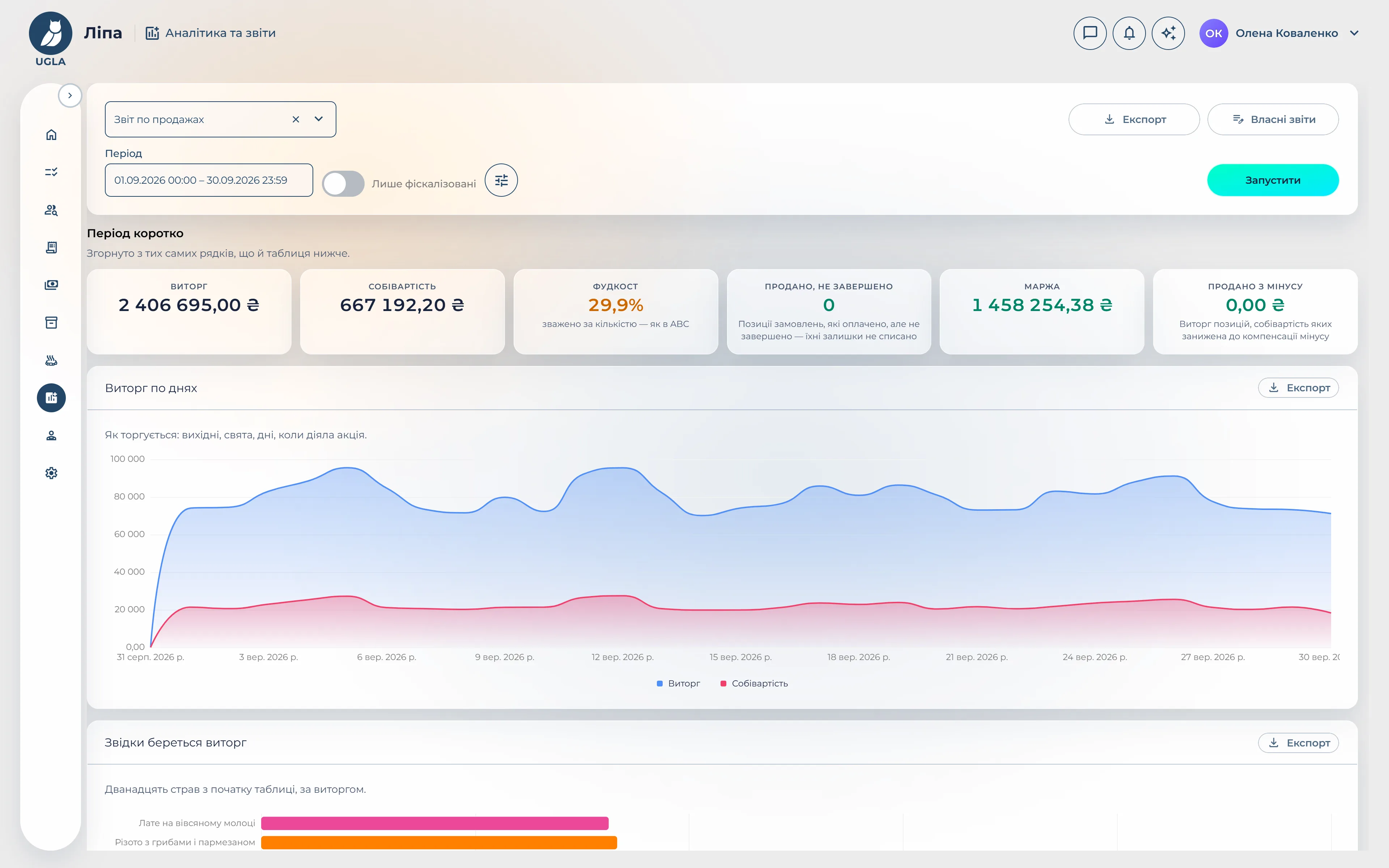Screen dimensions: 1389x868
Task: Open Власні звіти
Action: coord(1273,119)
